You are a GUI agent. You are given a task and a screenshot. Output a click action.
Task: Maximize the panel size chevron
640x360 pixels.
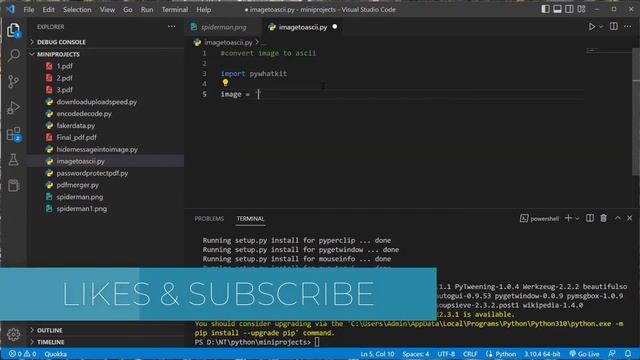coord(618,218)
